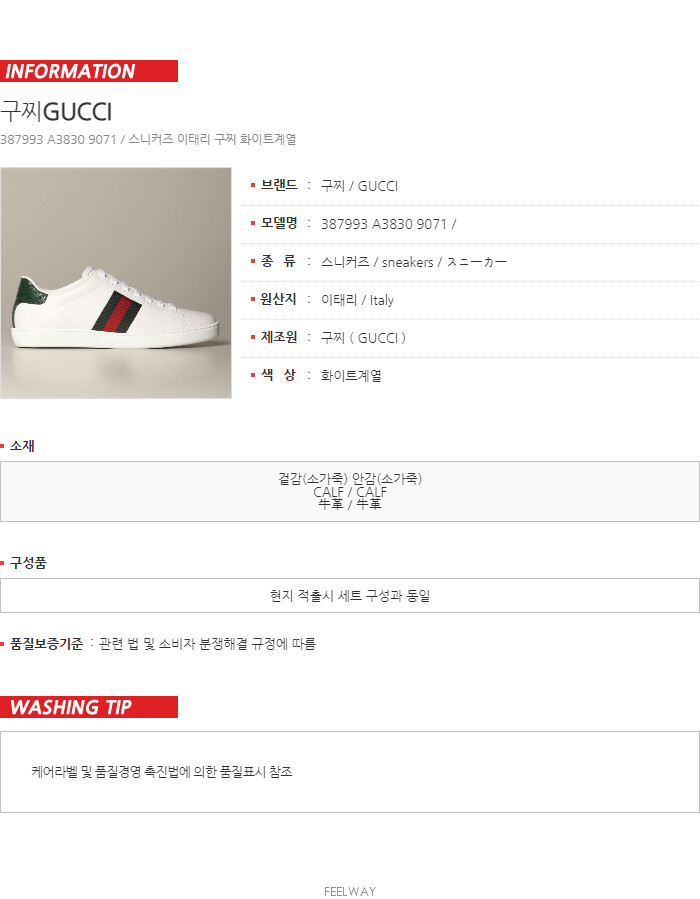Click the 품질보증기준 heading
700x899 pixels.
46,644
